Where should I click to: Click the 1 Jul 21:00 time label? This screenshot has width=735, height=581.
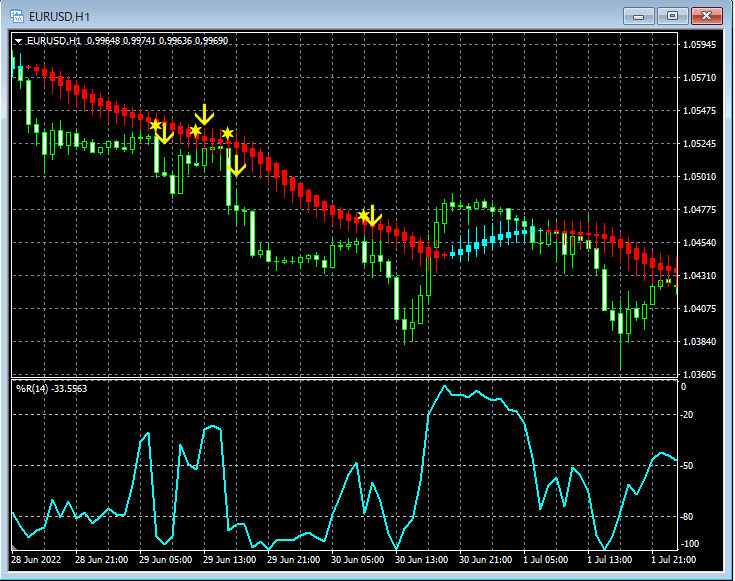674,559
